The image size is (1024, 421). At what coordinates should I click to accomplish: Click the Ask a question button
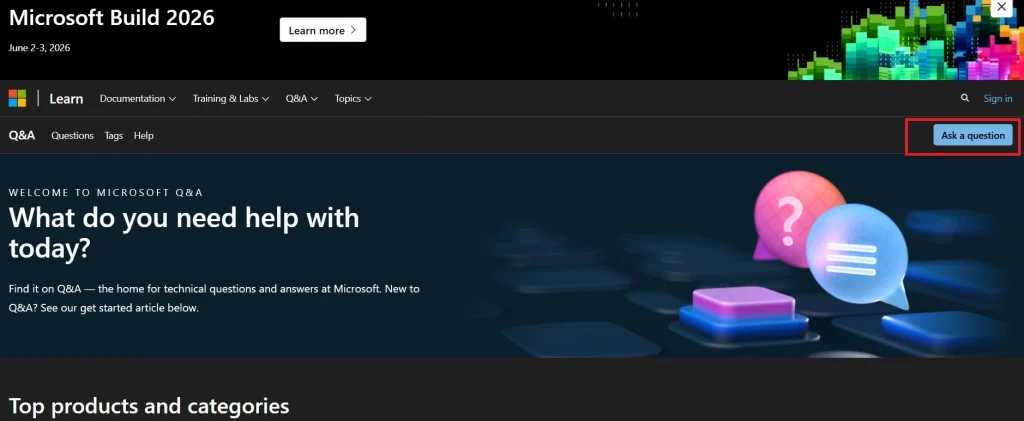pyautogui.click(x=973, y=135)
